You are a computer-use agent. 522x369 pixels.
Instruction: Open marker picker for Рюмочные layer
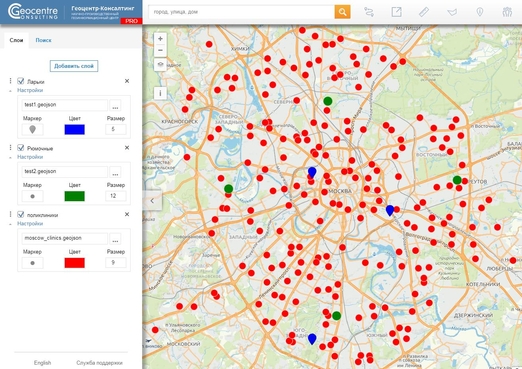(32, 196)
